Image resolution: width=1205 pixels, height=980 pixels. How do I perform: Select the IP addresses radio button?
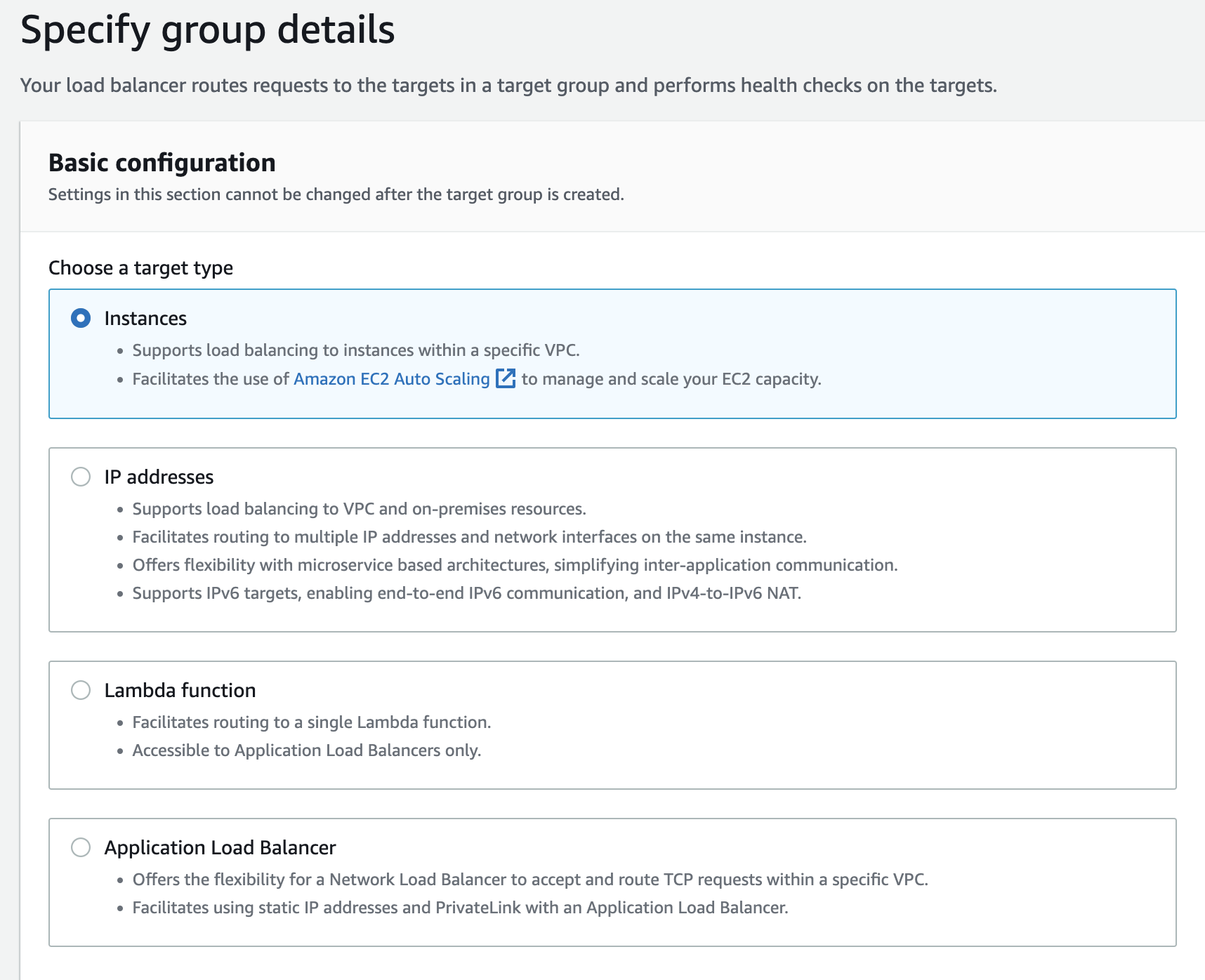(81, 477)
